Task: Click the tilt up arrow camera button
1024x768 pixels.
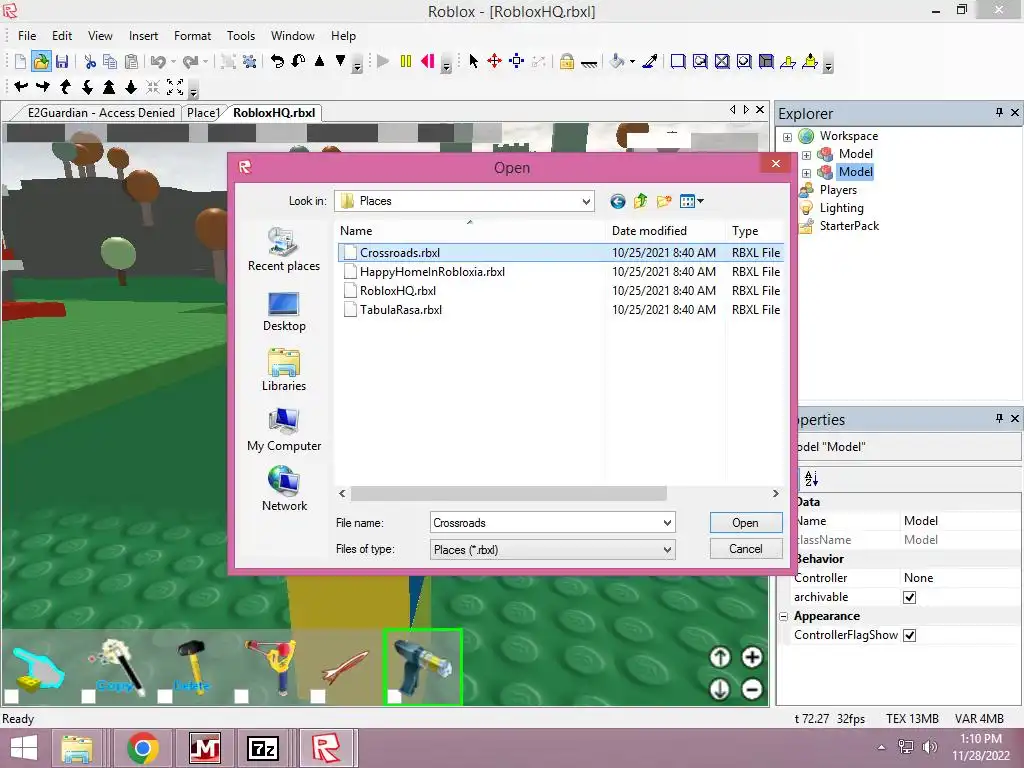Action: pyautogui.click(x=720, y=657)
